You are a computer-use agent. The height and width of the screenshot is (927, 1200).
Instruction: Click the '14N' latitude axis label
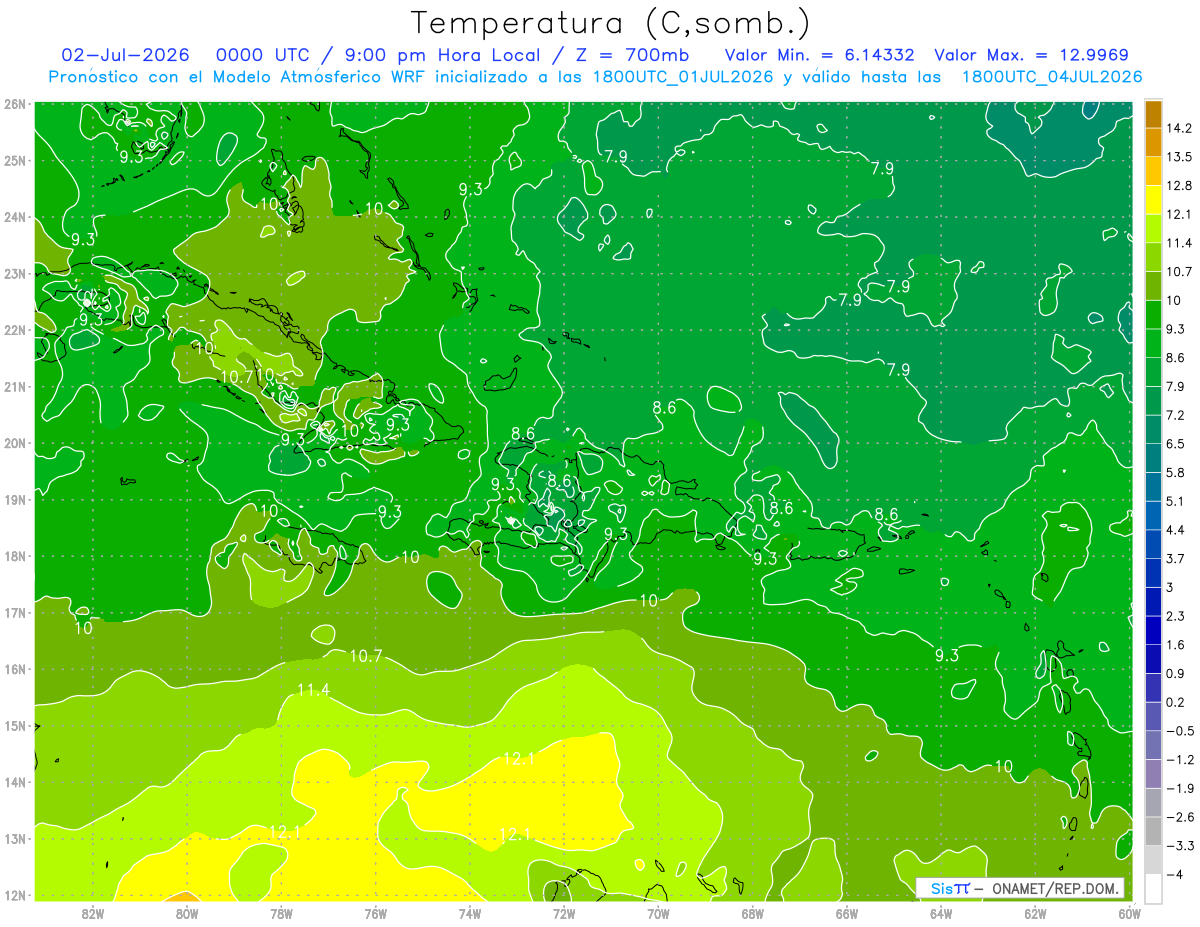coord(14,782)
